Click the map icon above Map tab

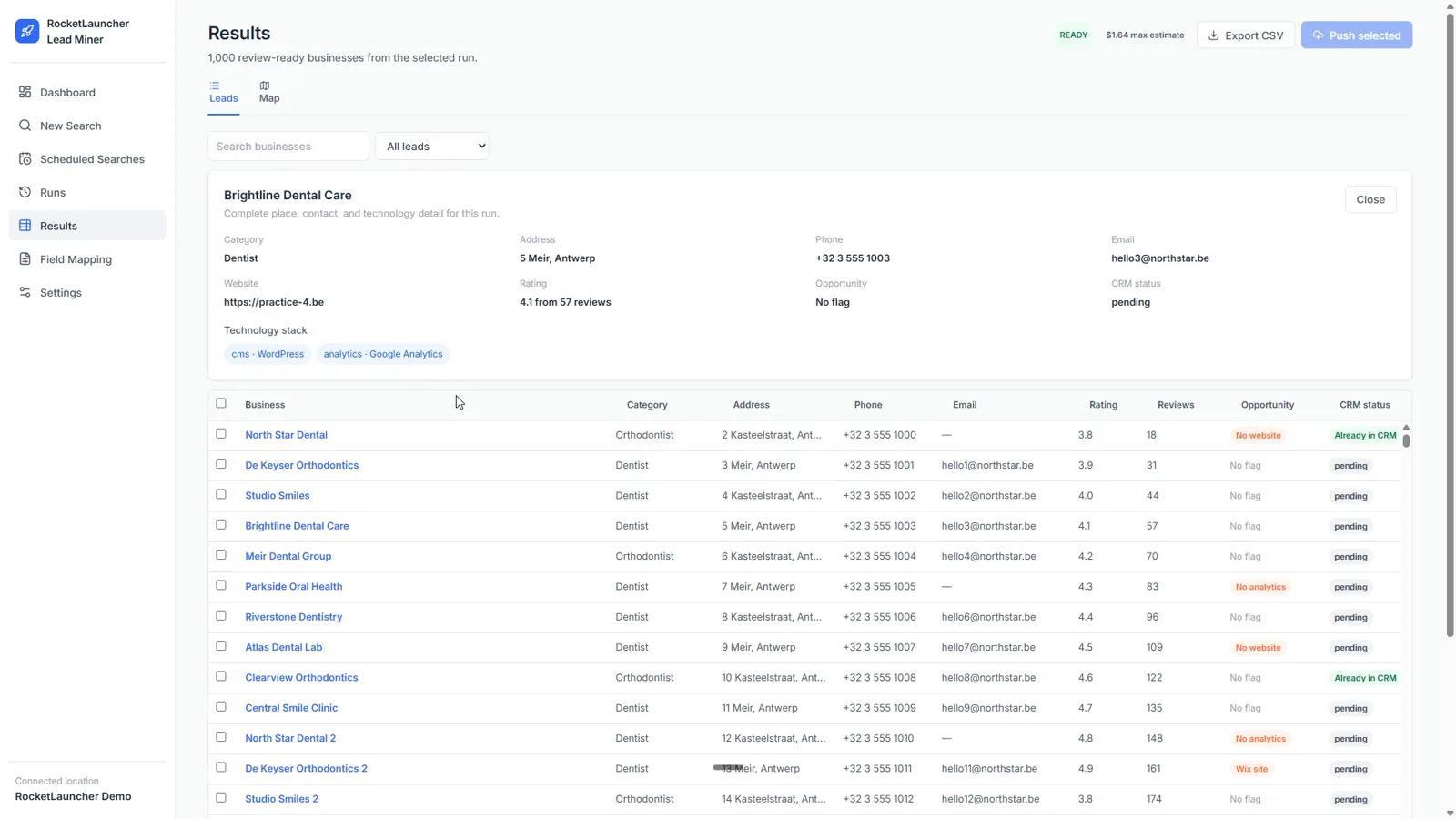click(x=265, y=86)
